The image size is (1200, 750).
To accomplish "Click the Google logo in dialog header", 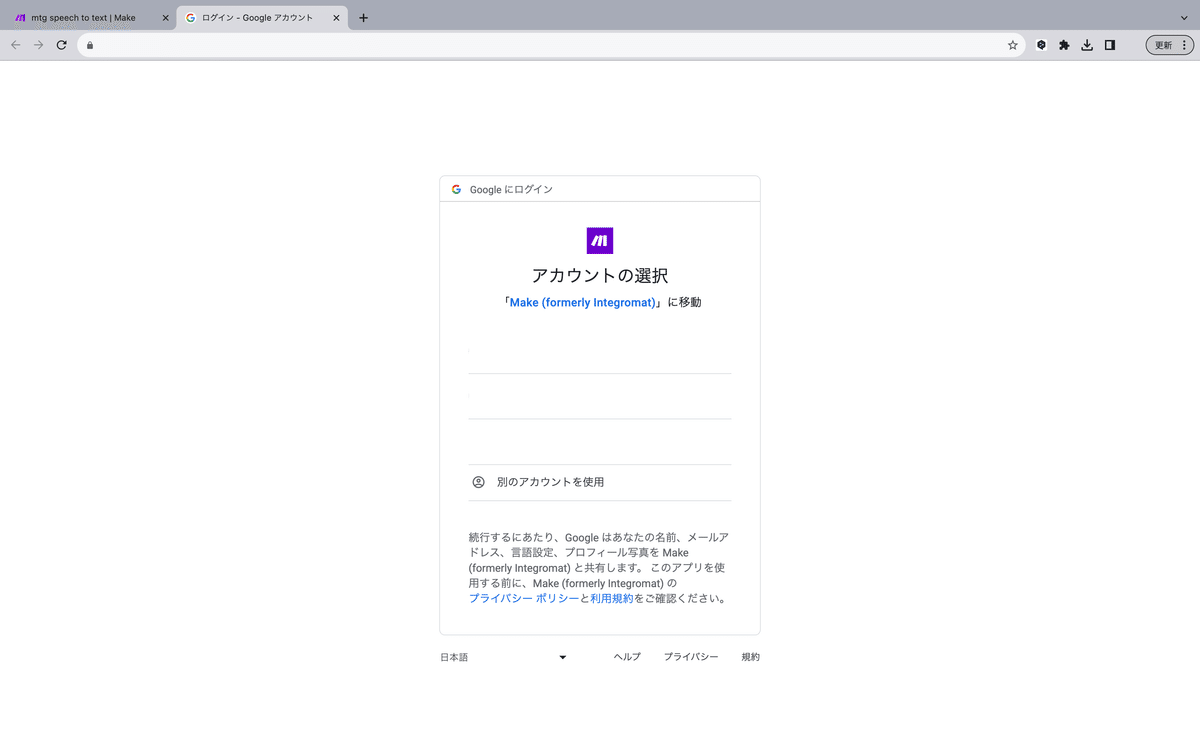I will pos(456,189).
